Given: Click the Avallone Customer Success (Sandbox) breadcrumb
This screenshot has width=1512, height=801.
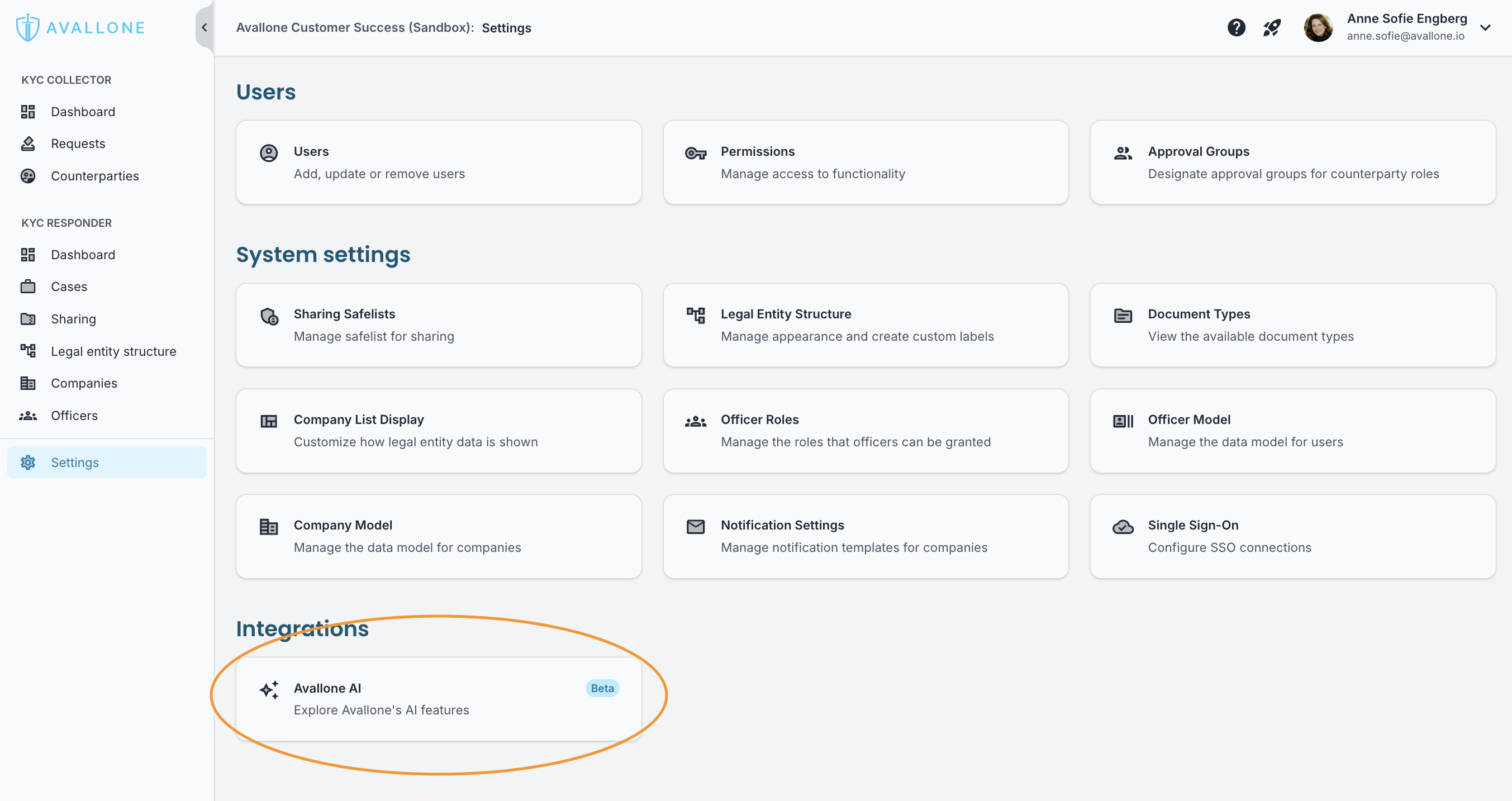Looking at the screenshot, I should point(355,27).
